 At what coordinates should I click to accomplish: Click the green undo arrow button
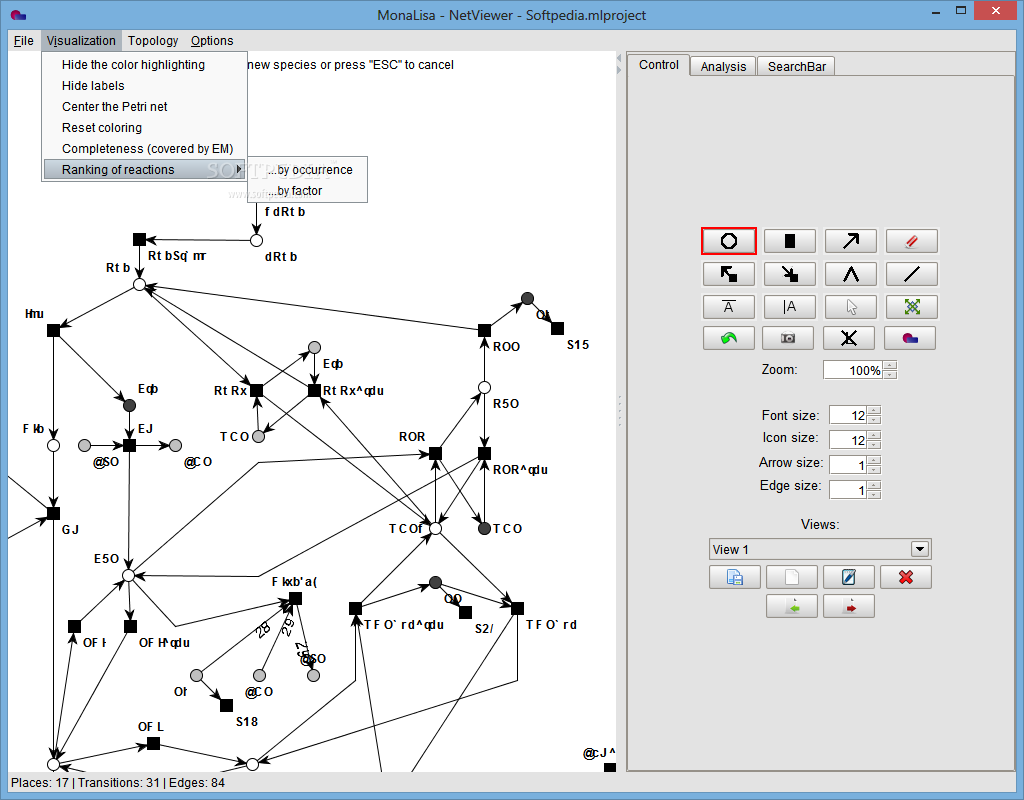(x=729, y=338)
